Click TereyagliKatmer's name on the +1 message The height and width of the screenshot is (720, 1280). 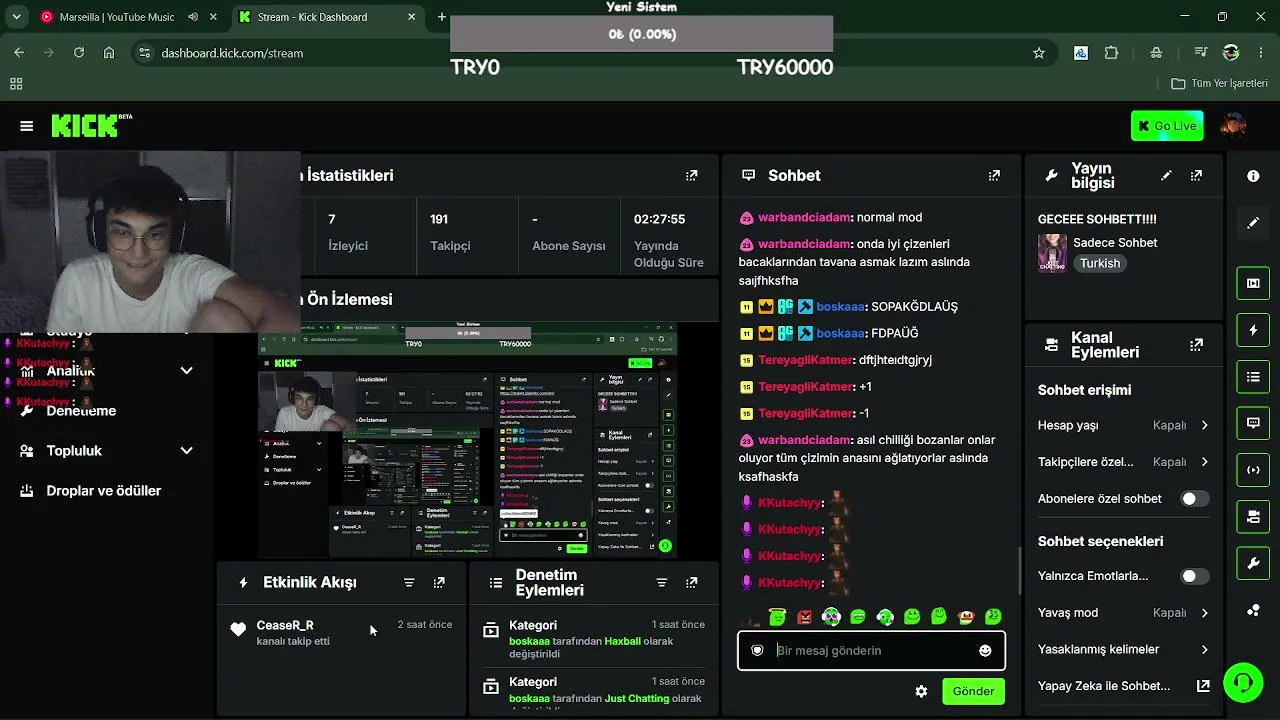[806, 386]
